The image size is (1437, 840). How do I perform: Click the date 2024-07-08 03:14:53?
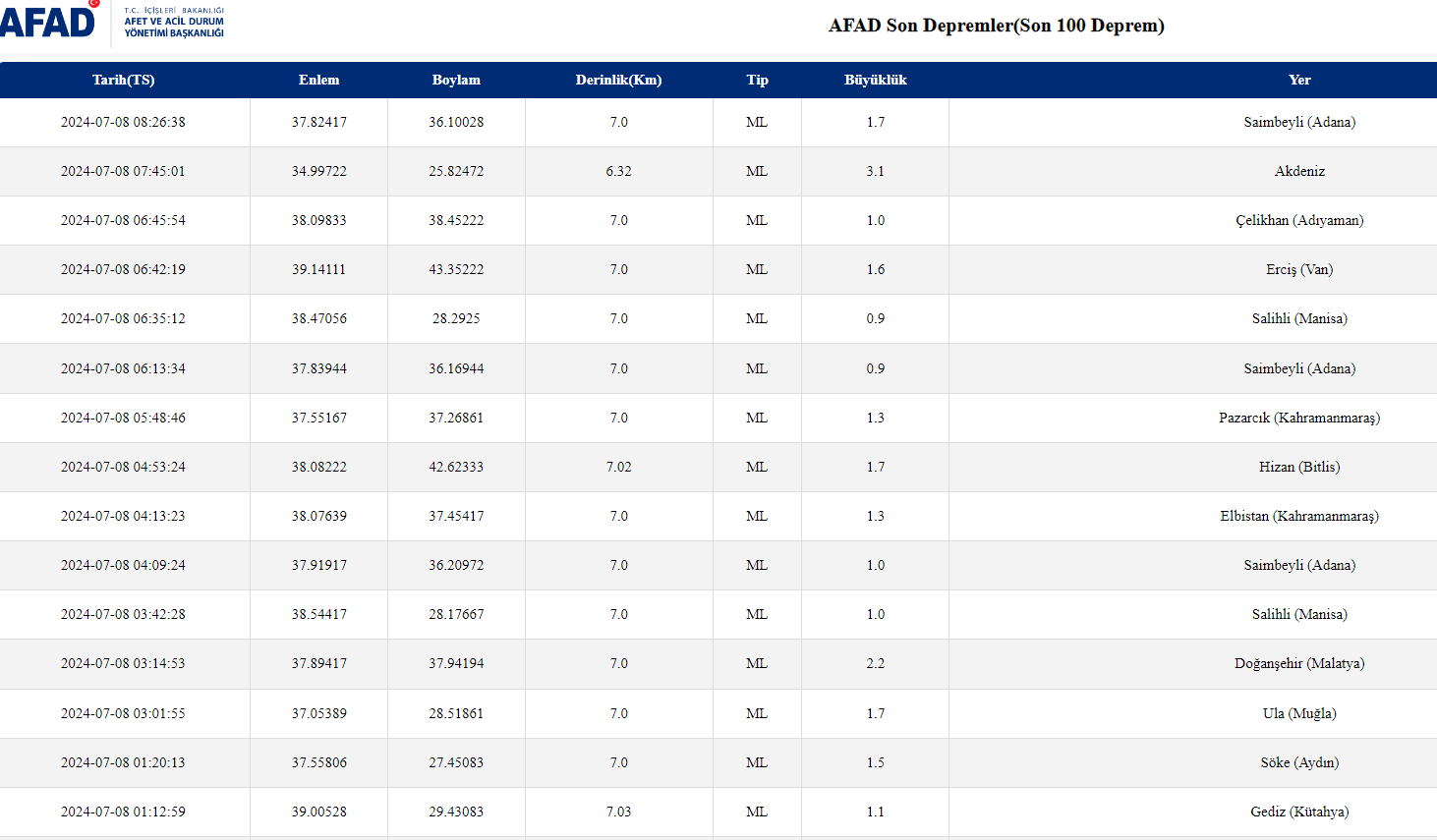[x=124, y=663]
